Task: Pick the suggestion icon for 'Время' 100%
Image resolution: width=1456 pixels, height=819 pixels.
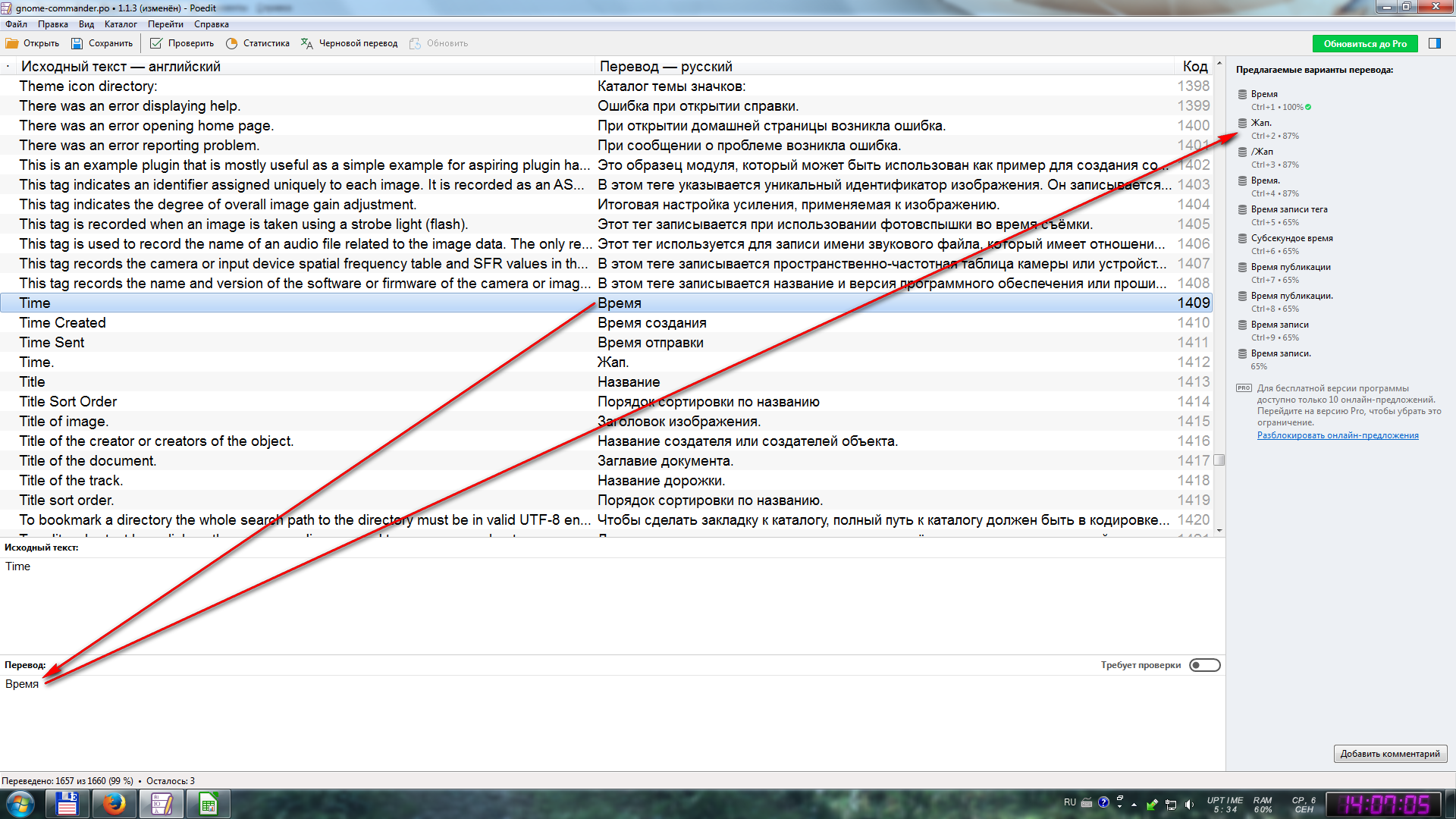Action: [1242, 94]
